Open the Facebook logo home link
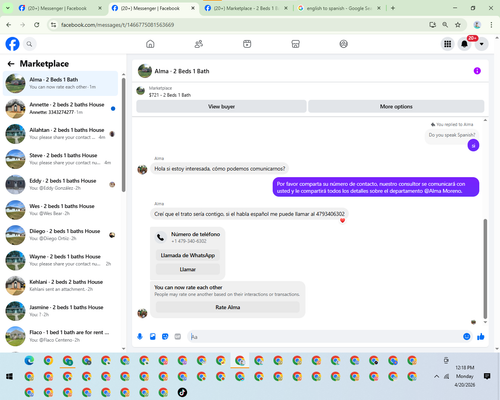 [x=12, y=44]
